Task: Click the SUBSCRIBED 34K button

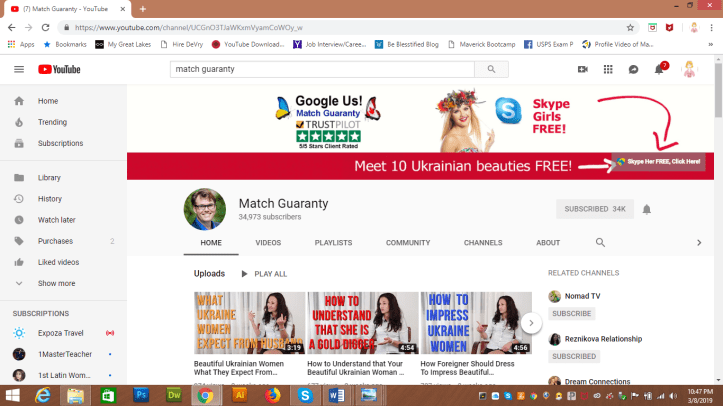Action: 595,209
